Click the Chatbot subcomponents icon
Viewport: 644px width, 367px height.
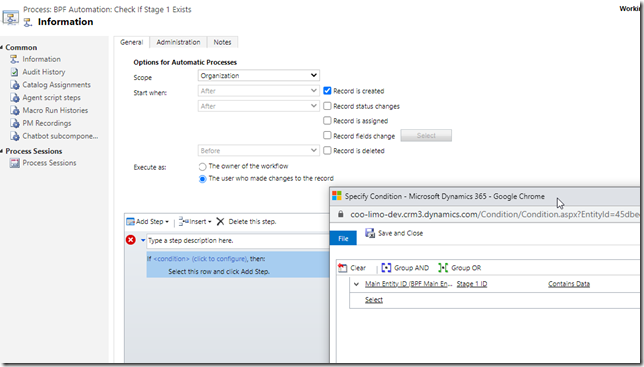(14, 136)
